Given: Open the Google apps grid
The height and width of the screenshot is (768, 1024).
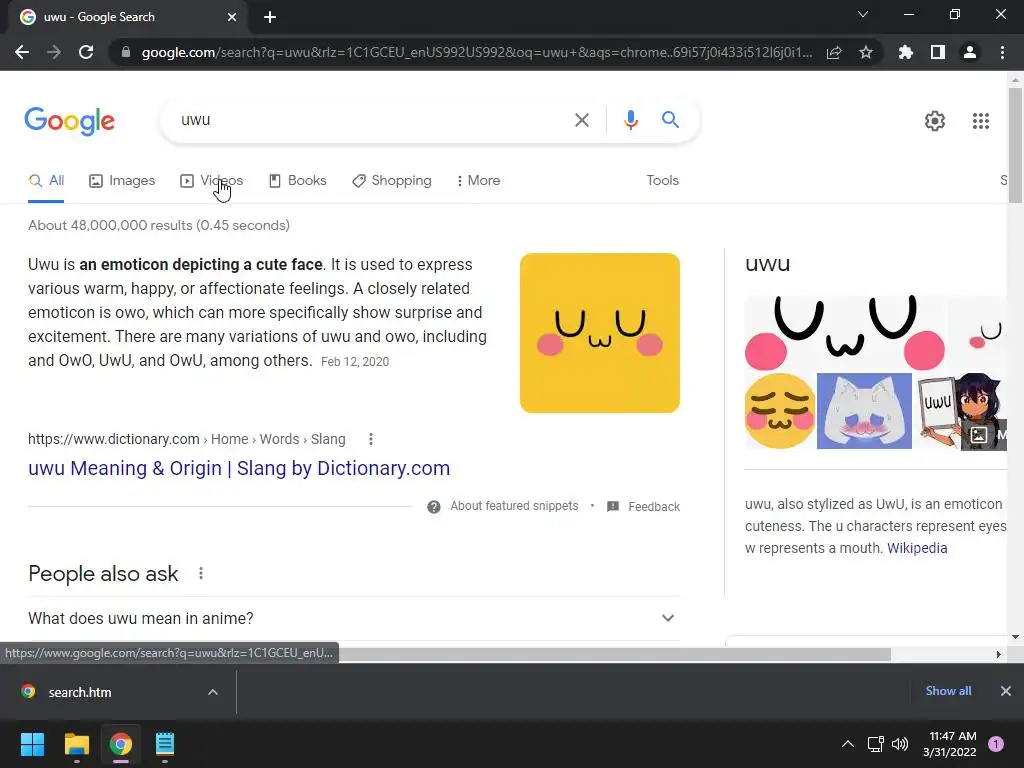Looking at the screenshot, I should coord(980,121).
